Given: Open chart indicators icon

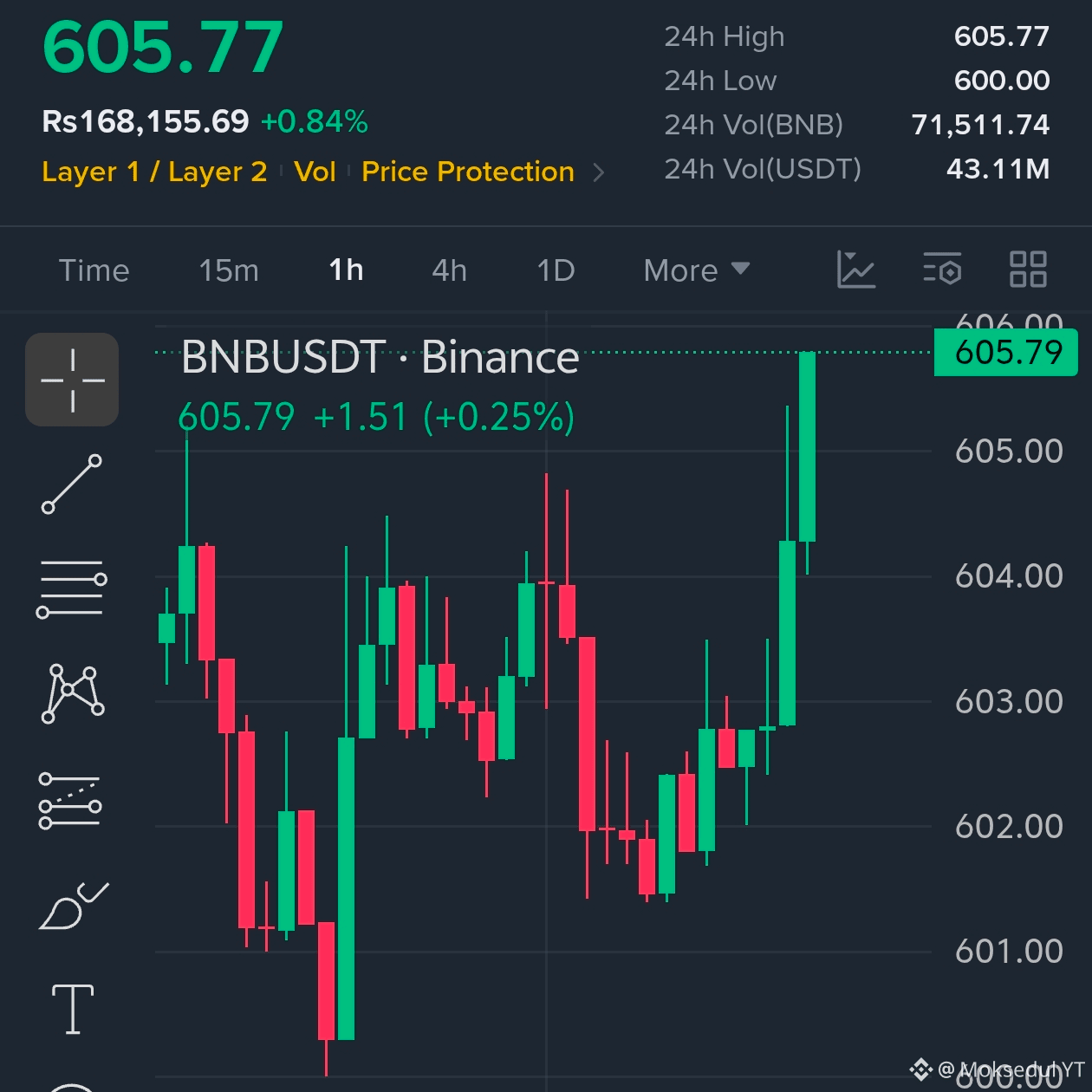Looking at the screenshot, I should pos(856,270).
